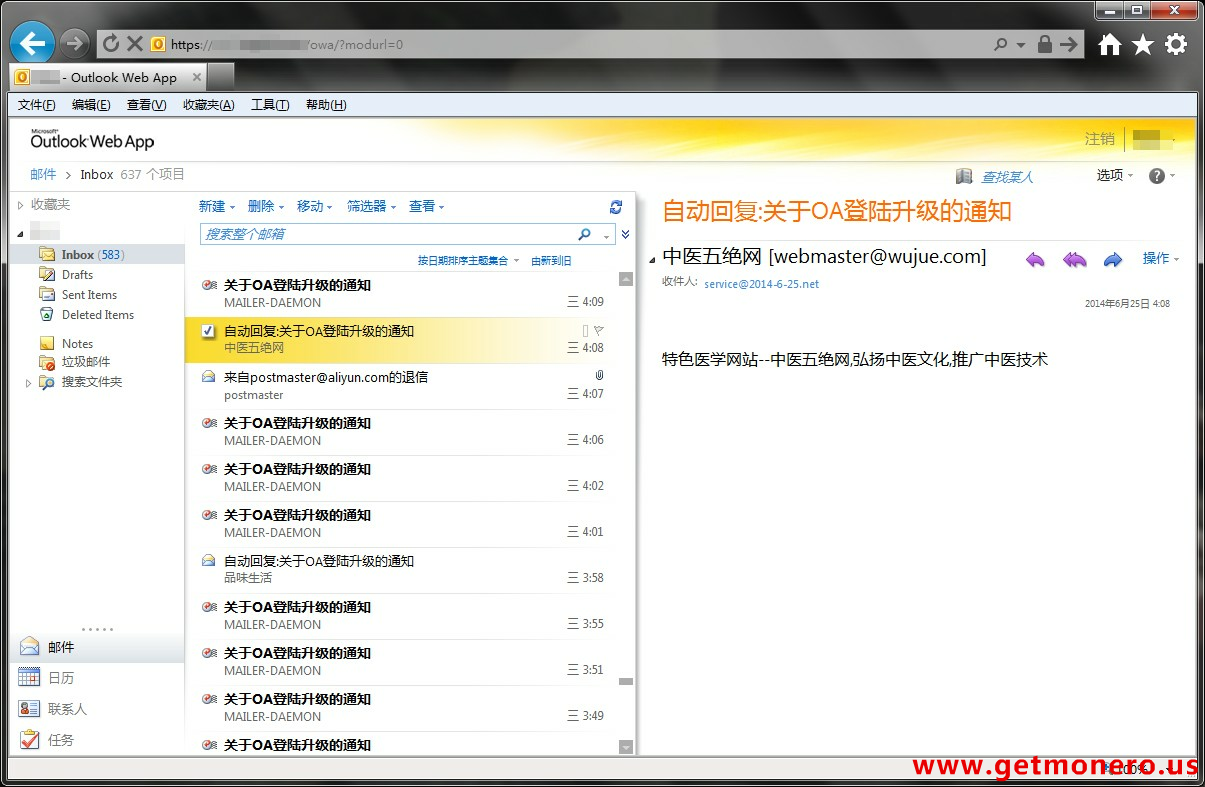Expand the 搜索文件夹 tree node
The height and width of the screenshot is (787, 1205).
point(28,382)
